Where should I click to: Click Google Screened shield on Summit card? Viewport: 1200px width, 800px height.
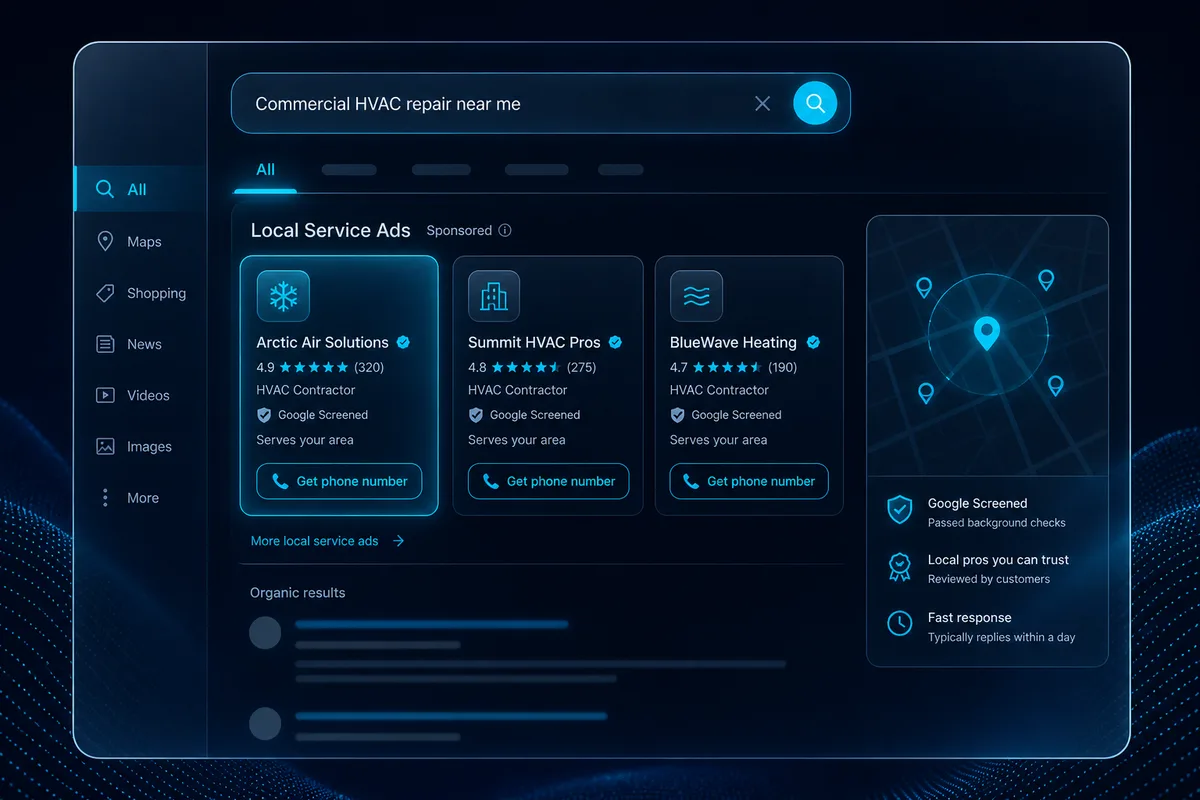coord(476,415)
